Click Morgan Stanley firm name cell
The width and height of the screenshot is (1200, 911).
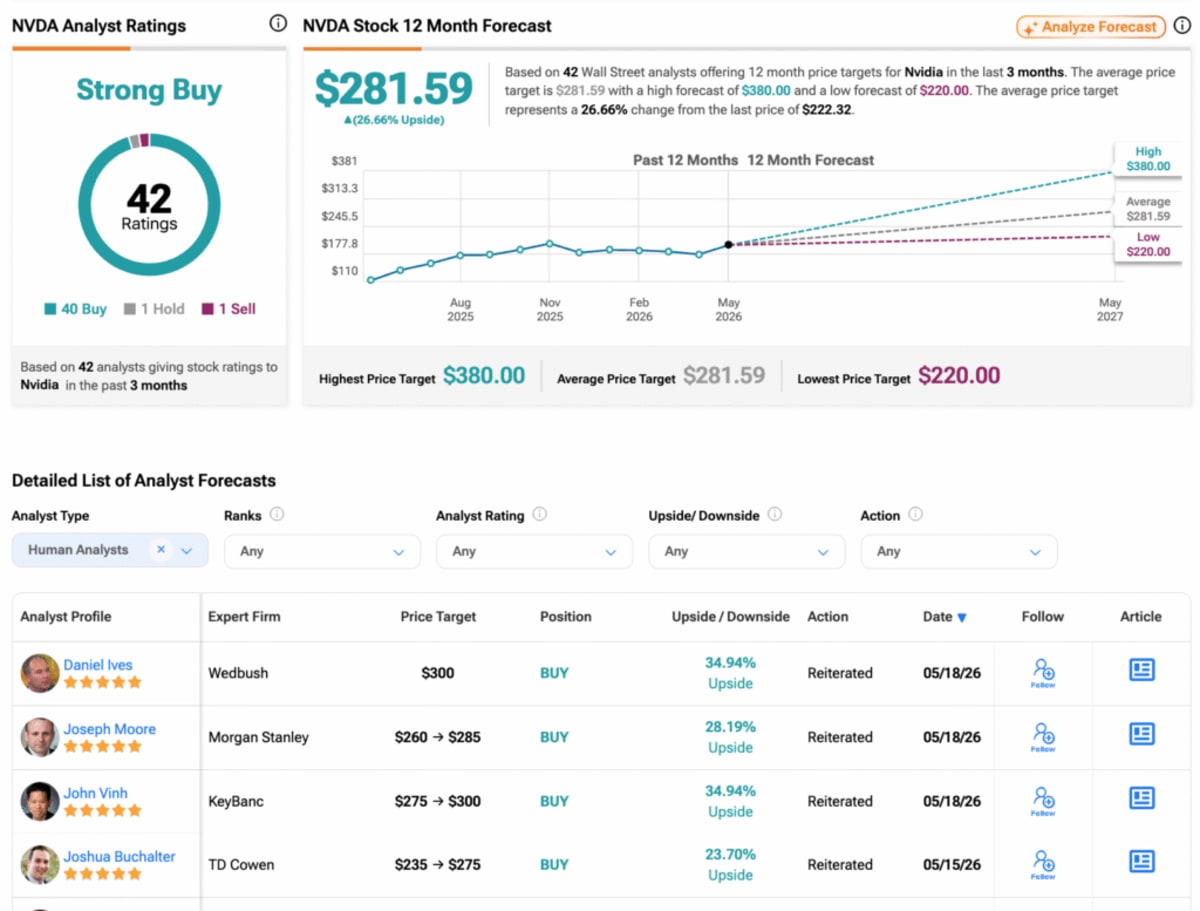point(258,737)
